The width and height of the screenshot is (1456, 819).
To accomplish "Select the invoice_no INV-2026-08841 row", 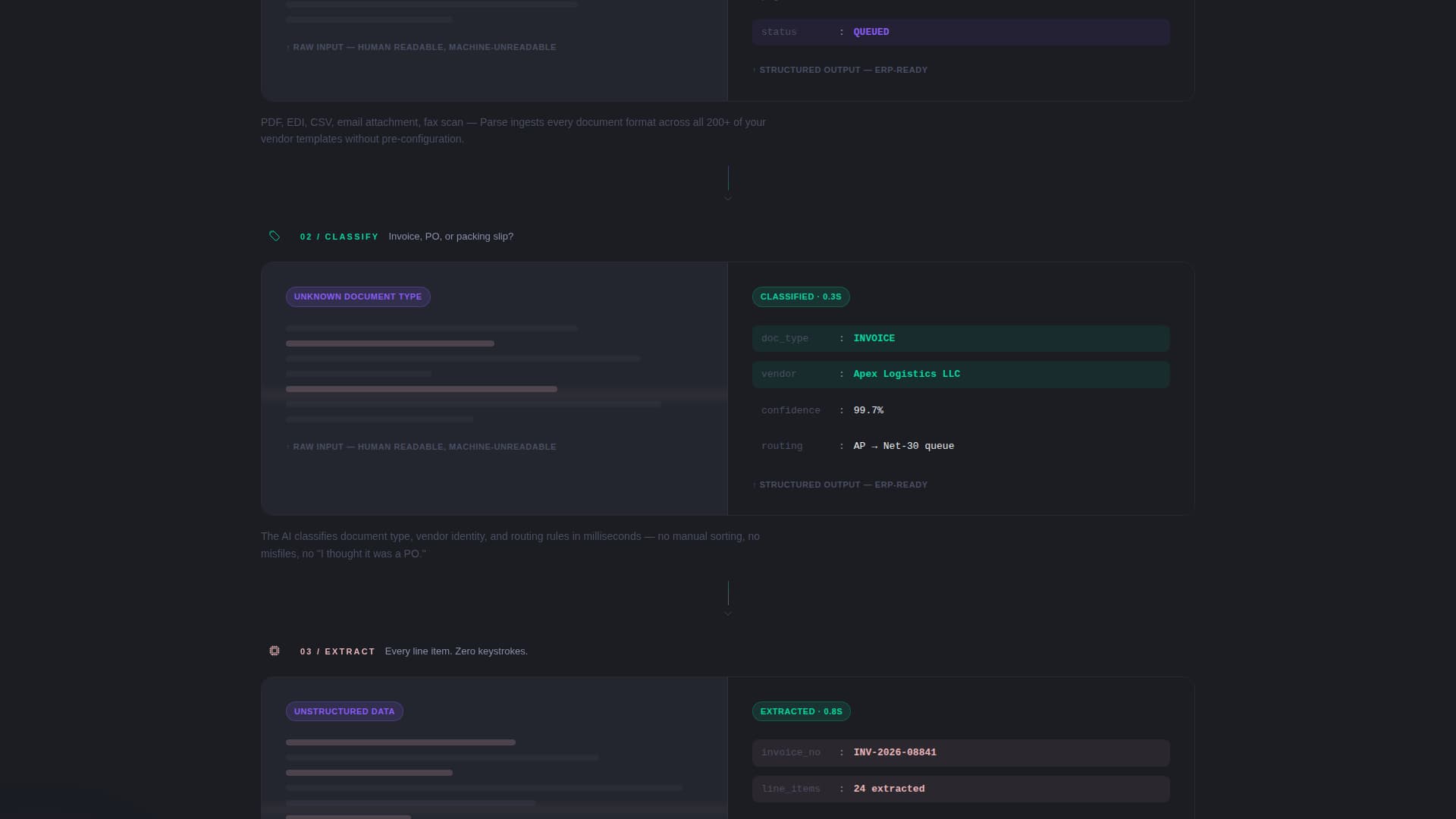I will [x=961, y=753].
